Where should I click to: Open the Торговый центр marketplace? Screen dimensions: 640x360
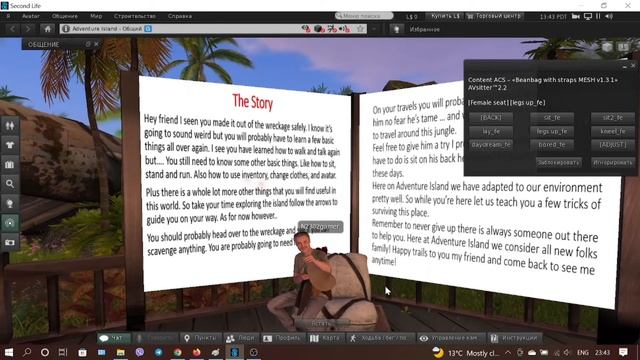click(494, 16)
